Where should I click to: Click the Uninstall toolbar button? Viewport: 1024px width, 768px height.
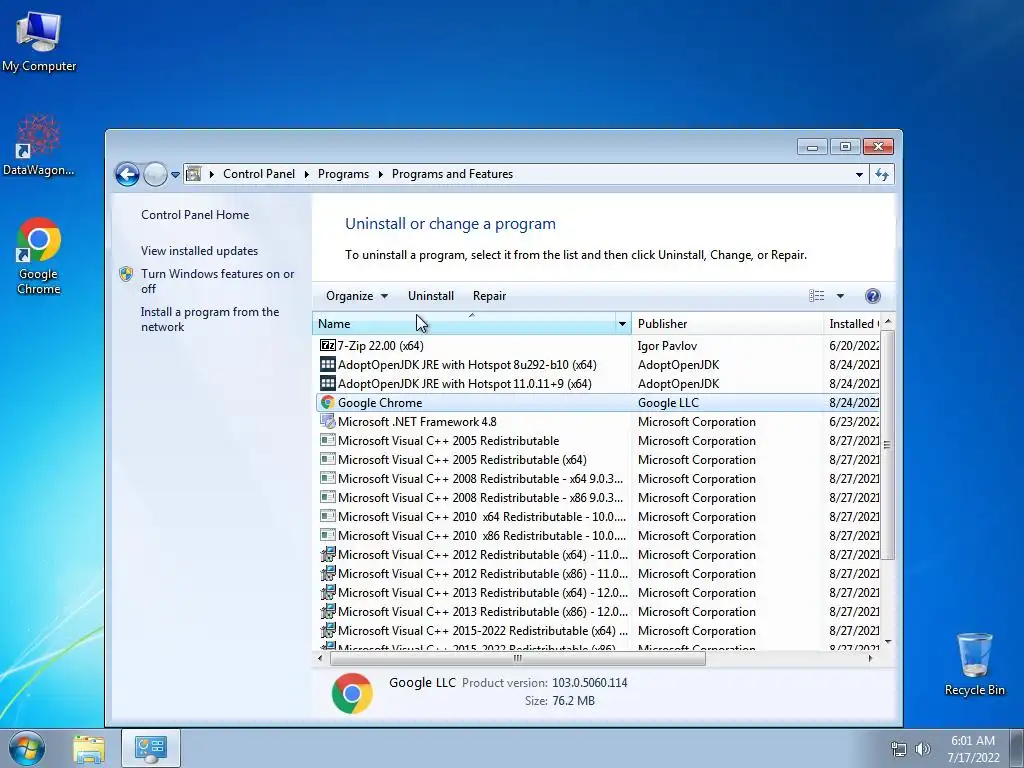pyautogui.click(x=430, y=296)
